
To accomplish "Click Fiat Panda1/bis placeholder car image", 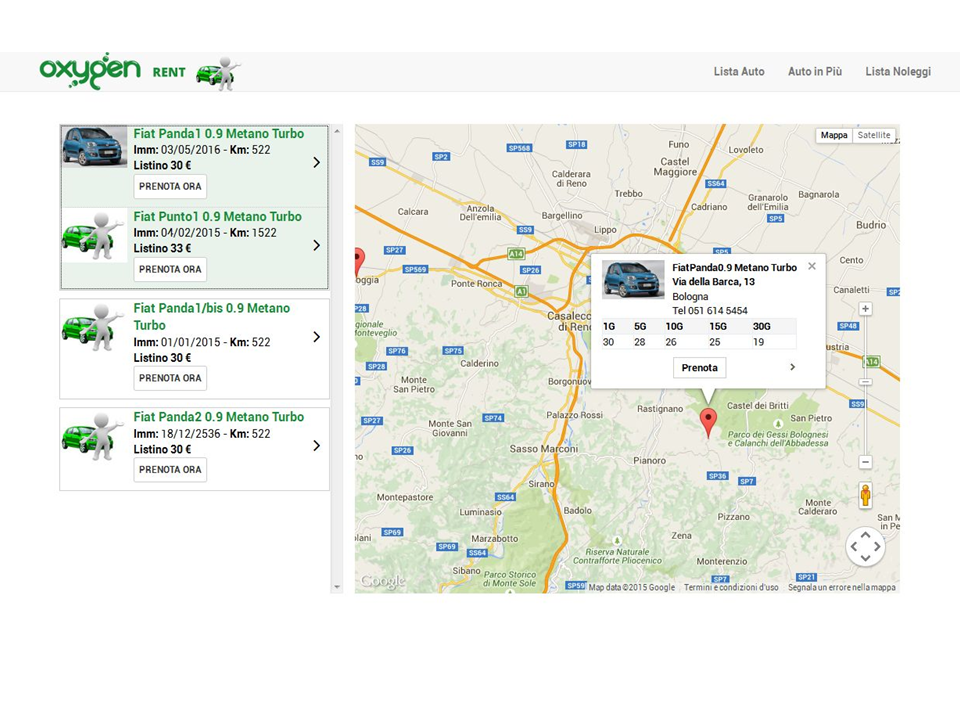I will (94, 328).
